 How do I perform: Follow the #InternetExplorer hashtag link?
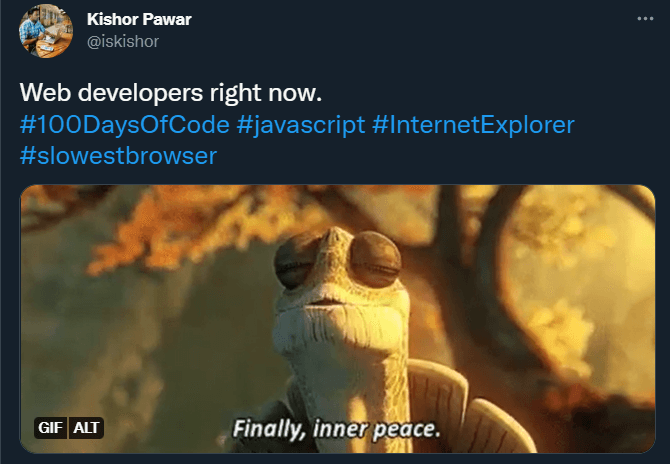[473, 125]
